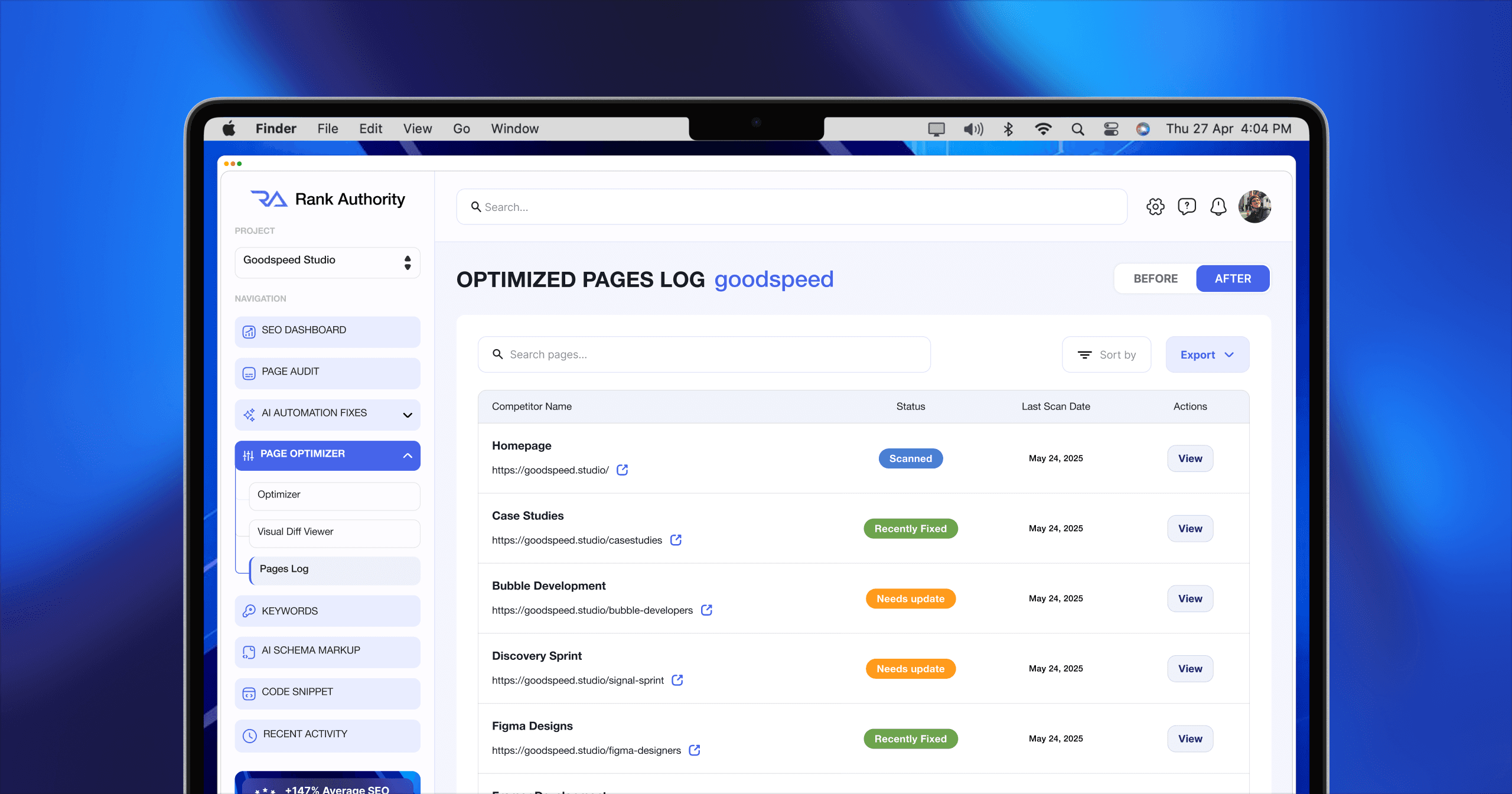This screenshot has height=794, width=1512.
Task: View the Bubble Development page details
Action: point(1190,598)
